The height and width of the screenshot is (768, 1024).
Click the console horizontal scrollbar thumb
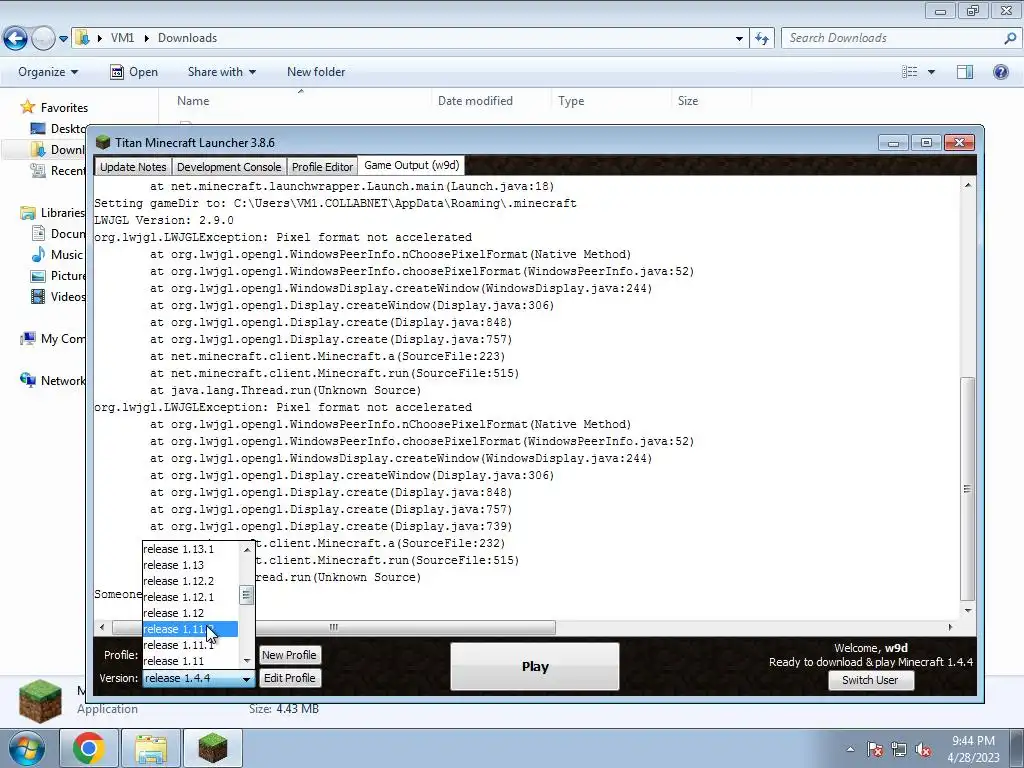[334, 627]
